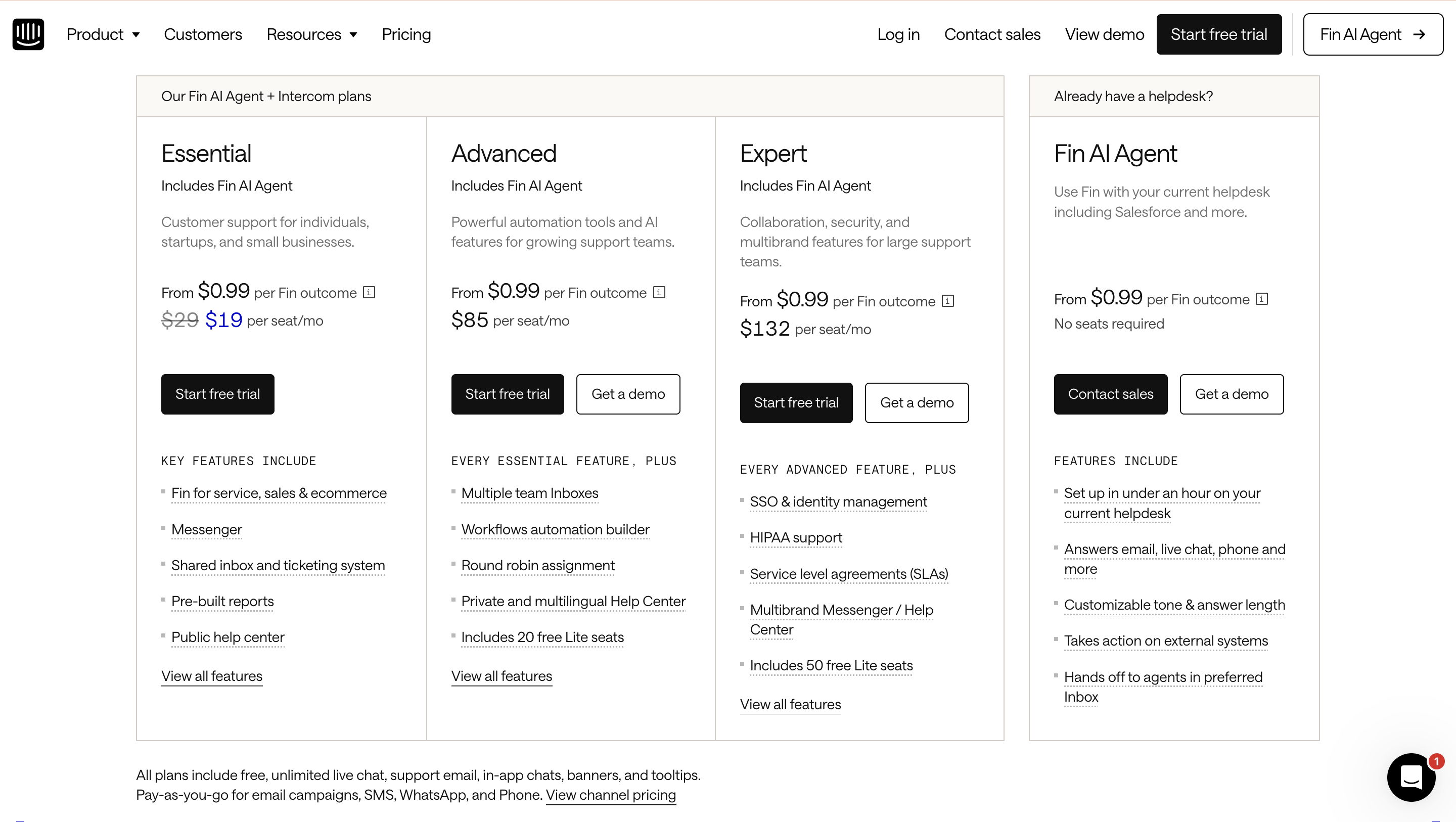Click 'Takes action on external systems' feature
Screen dimensions: 1456x822
point(1166,641)
